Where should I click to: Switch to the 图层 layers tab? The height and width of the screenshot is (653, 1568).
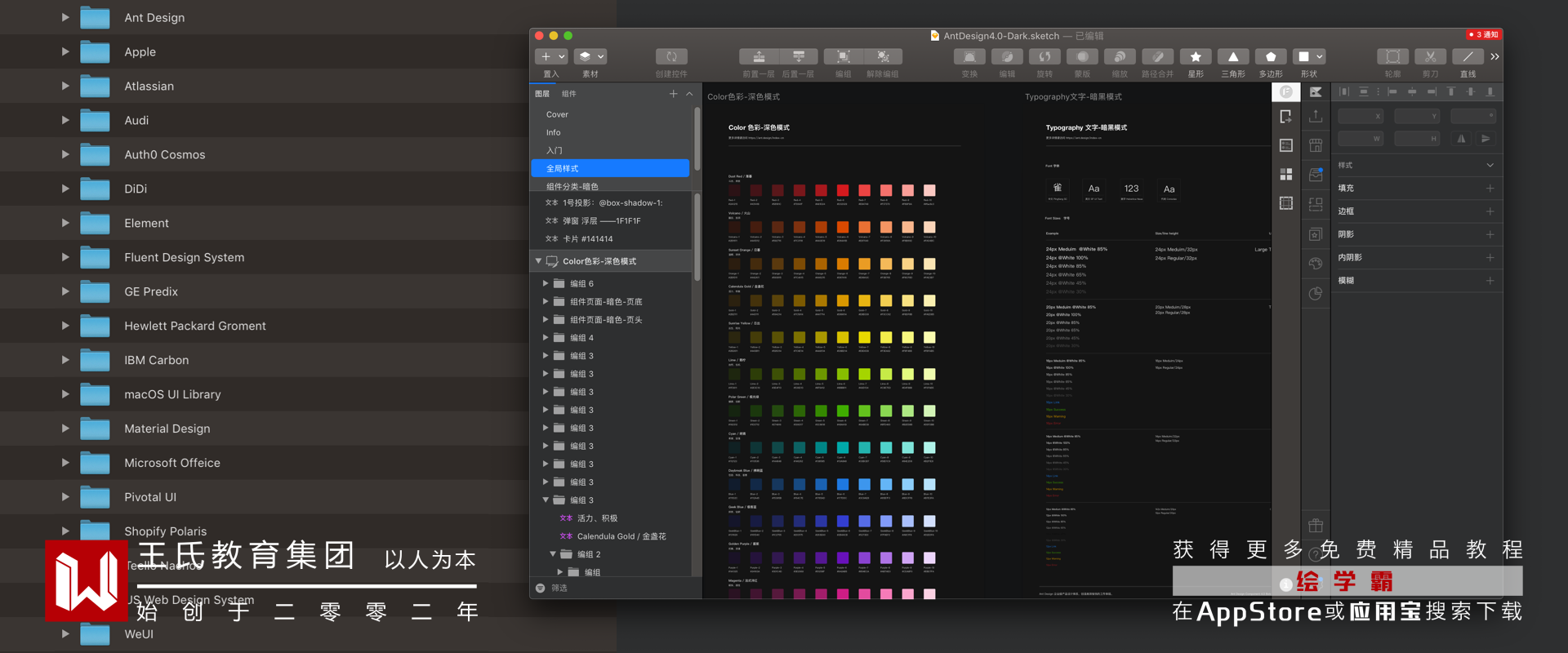[x=542, y=94]
